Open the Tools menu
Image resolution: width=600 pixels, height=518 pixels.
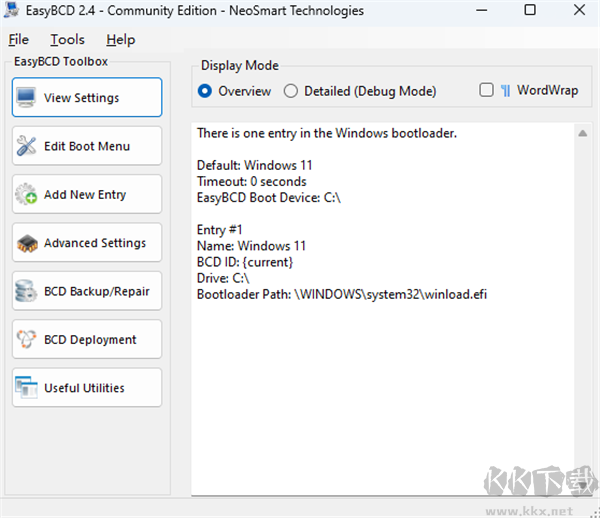coord(67,40)
